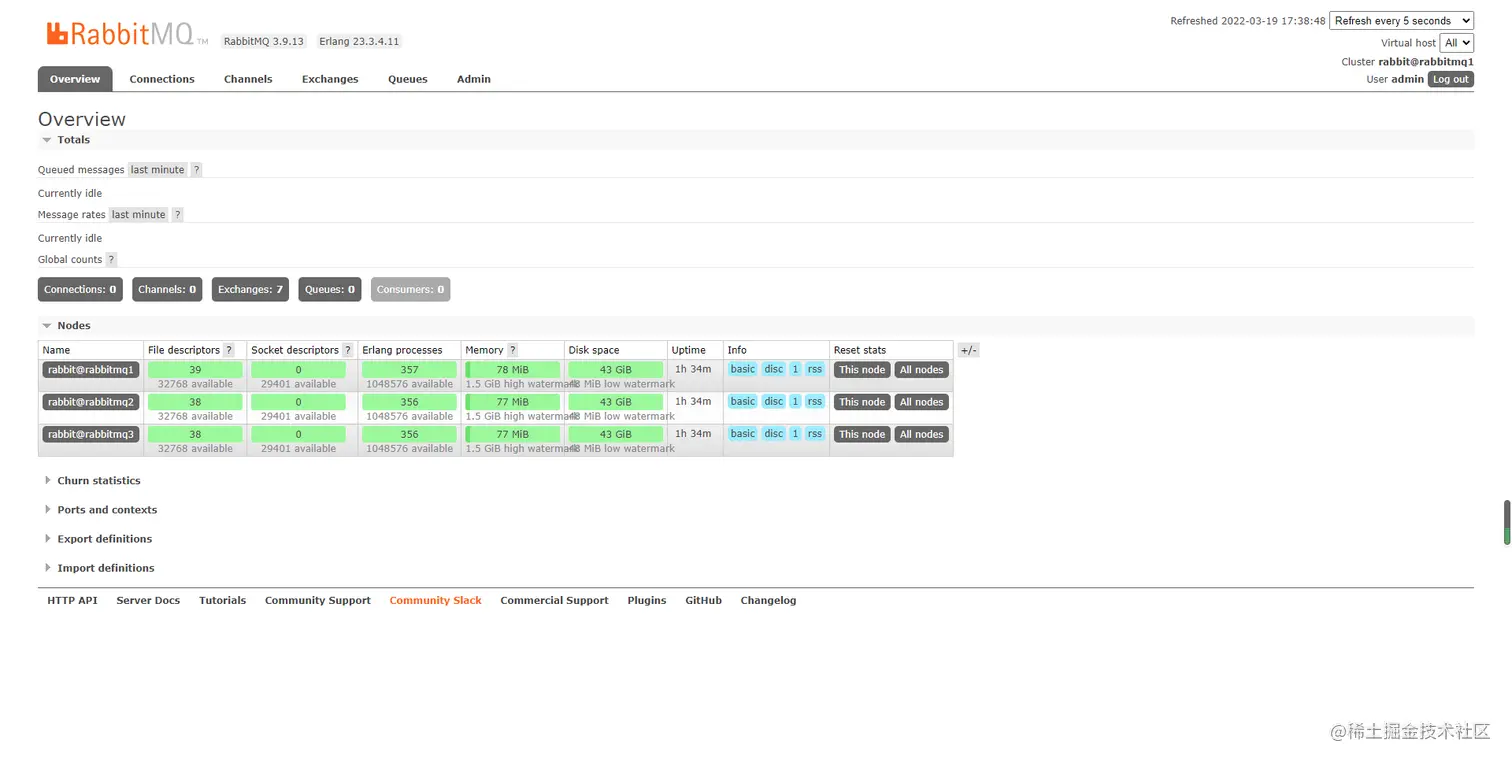Open help for Message rates
The height and width of the screenshot is (763, 1512).
pyautogui.click(x=177, y=215)
